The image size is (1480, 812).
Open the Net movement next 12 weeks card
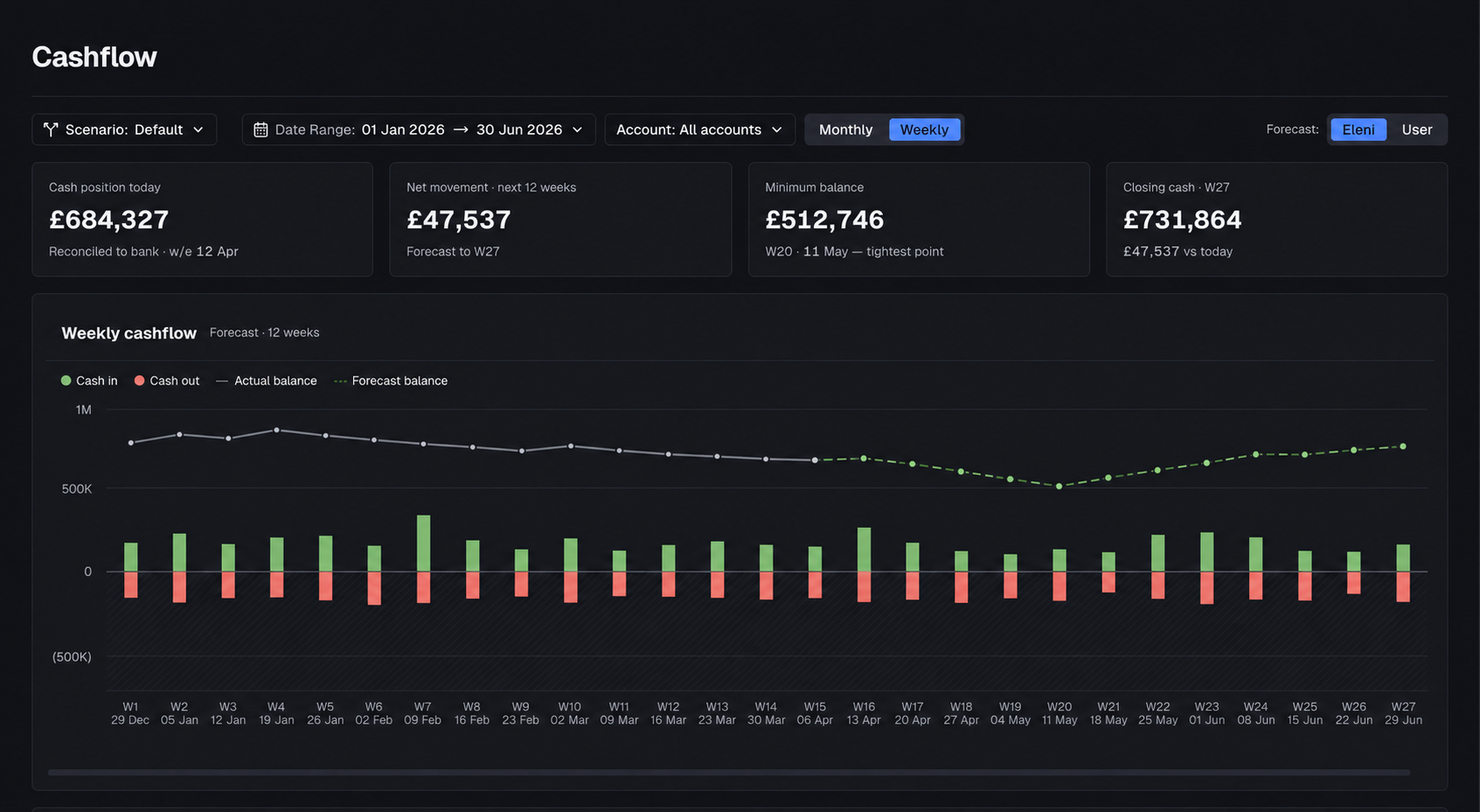pos(560,219)
